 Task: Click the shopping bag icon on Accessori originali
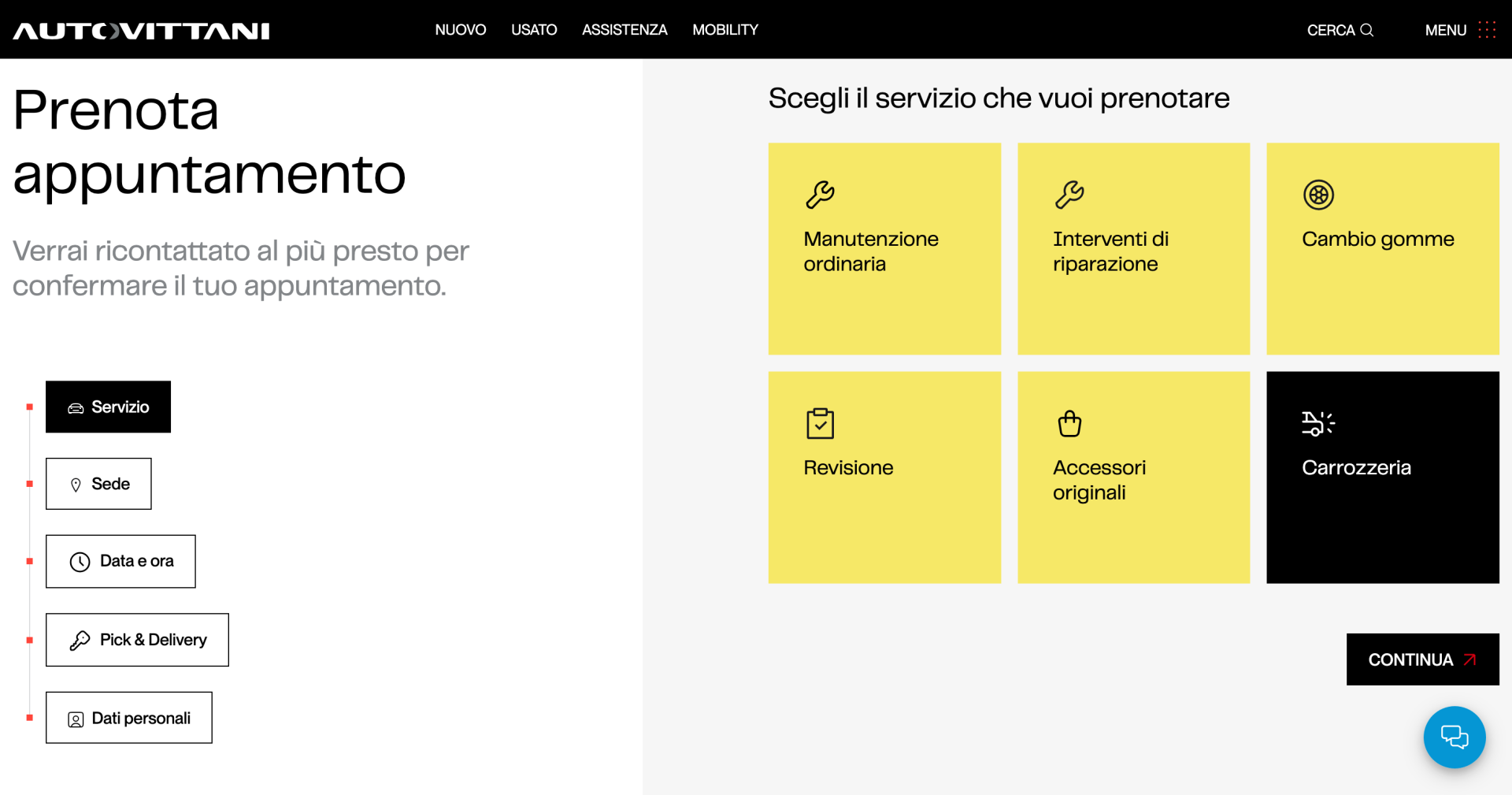coord(1069,423)
